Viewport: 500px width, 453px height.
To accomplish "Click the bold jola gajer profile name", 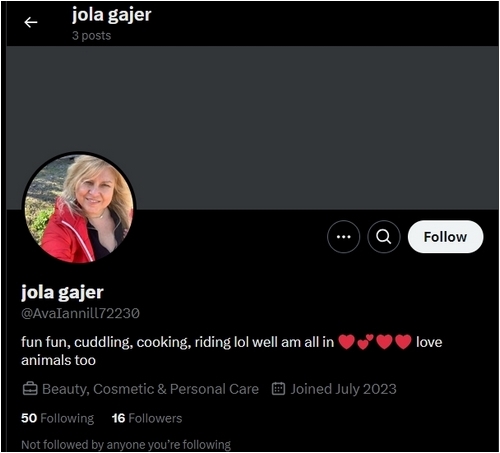I will (x=62, y=293).
